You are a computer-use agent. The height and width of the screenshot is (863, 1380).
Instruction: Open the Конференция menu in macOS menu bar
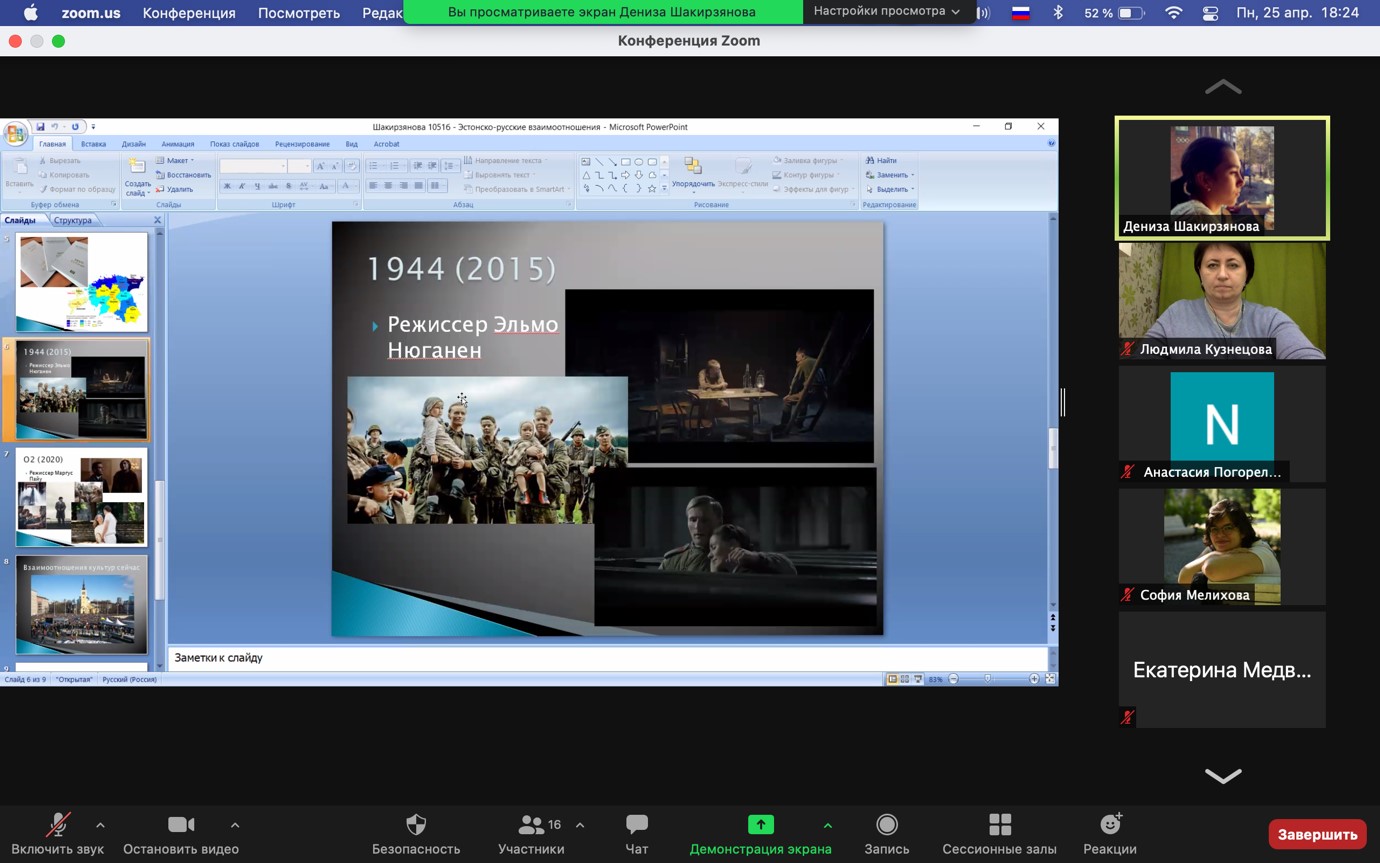click(x=189, y=13)
